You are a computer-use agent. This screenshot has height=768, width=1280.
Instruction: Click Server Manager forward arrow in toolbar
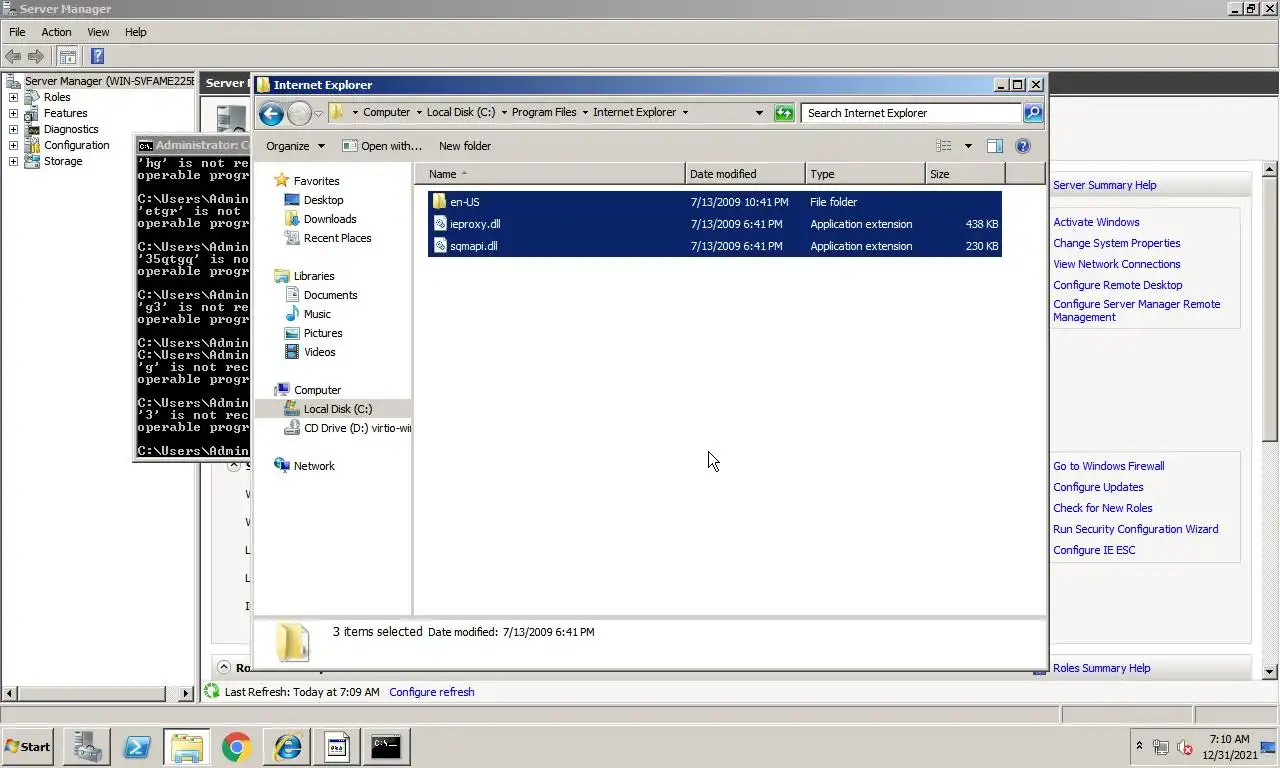tap(36, 57)
